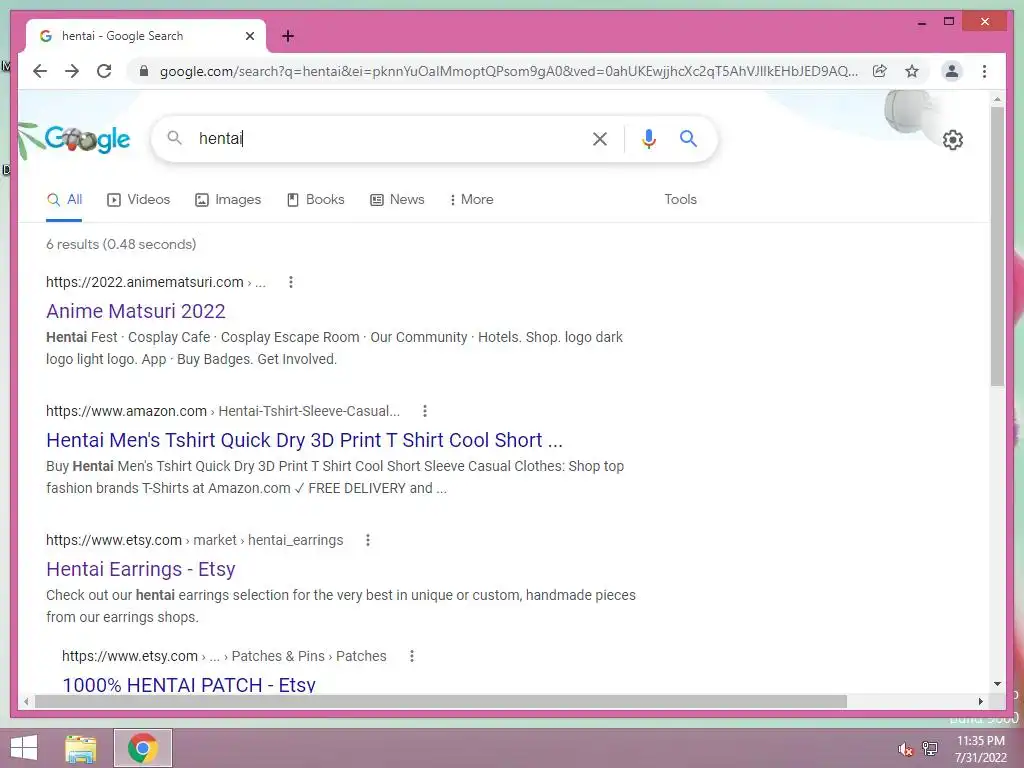
Task: Go back to the previous page
Action: [x=40, y=71]
